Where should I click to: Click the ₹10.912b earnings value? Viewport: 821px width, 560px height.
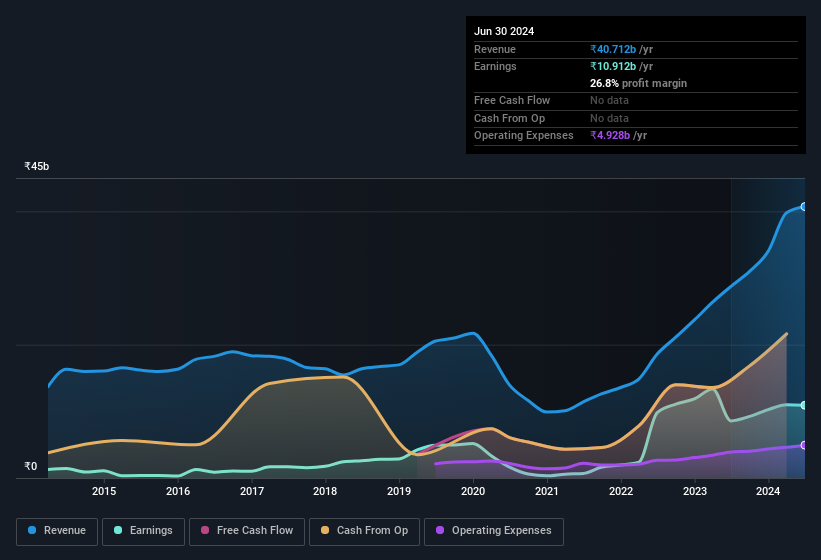(x=613, y=66)
